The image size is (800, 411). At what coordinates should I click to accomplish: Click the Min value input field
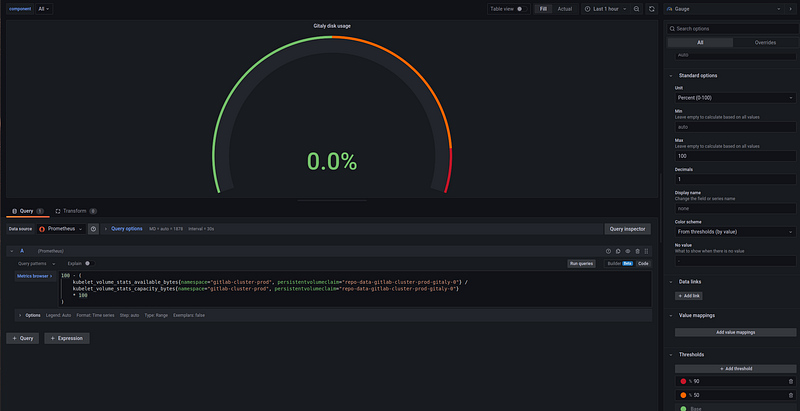coord(735,127)
